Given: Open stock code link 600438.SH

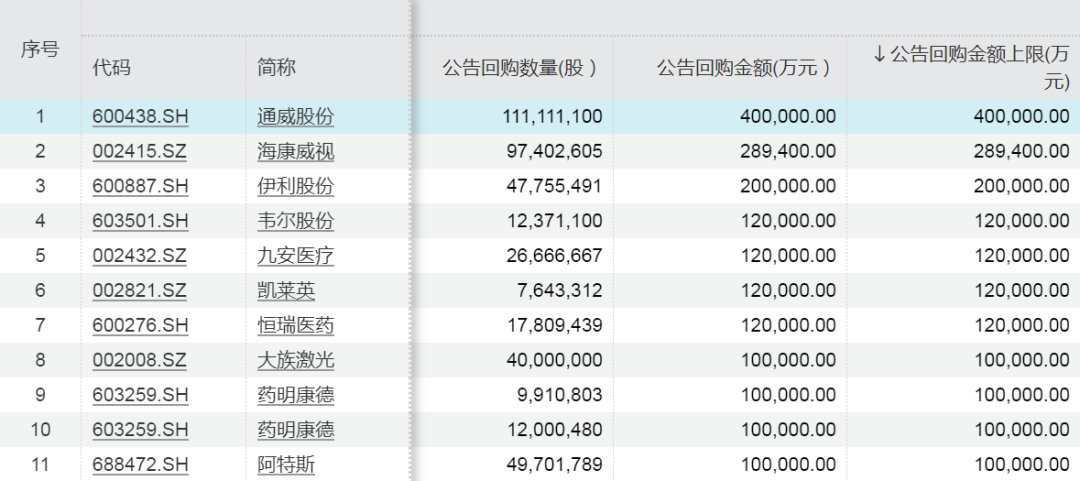Looking at the screenshot, I should click(140, 117).
